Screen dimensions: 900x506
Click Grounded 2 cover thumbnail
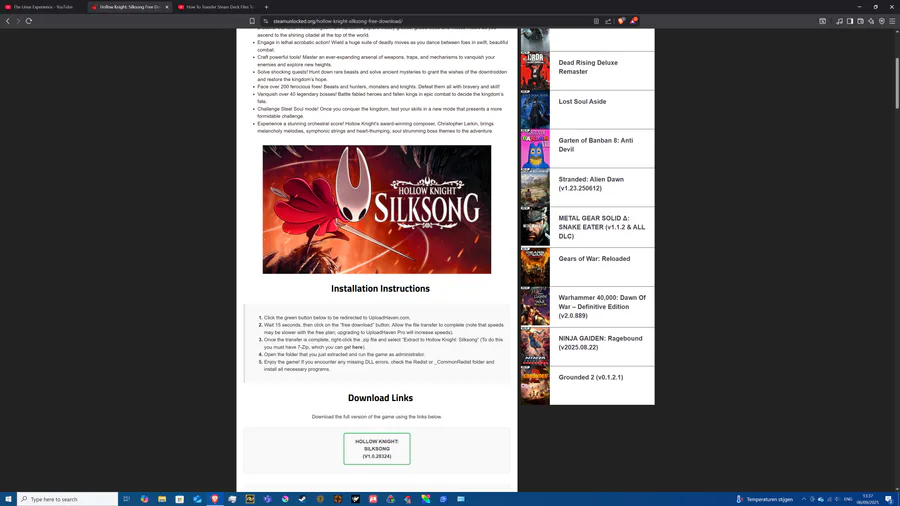535,386
